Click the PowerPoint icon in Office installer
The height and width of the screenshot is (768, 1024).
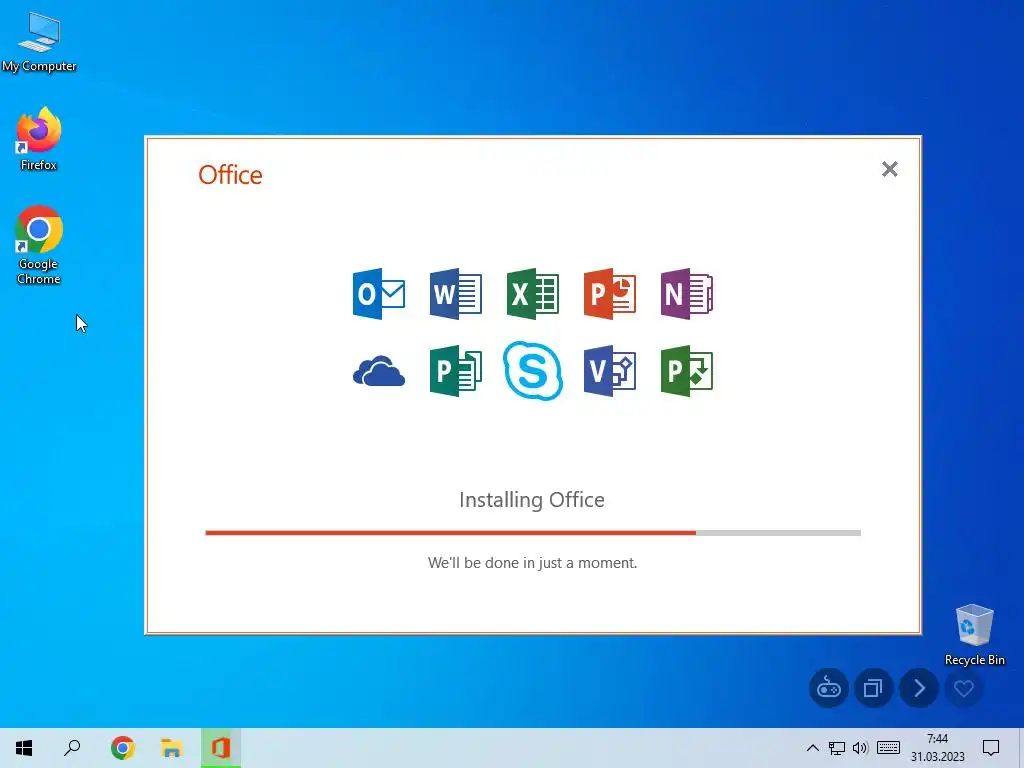(x=610, y=294)
